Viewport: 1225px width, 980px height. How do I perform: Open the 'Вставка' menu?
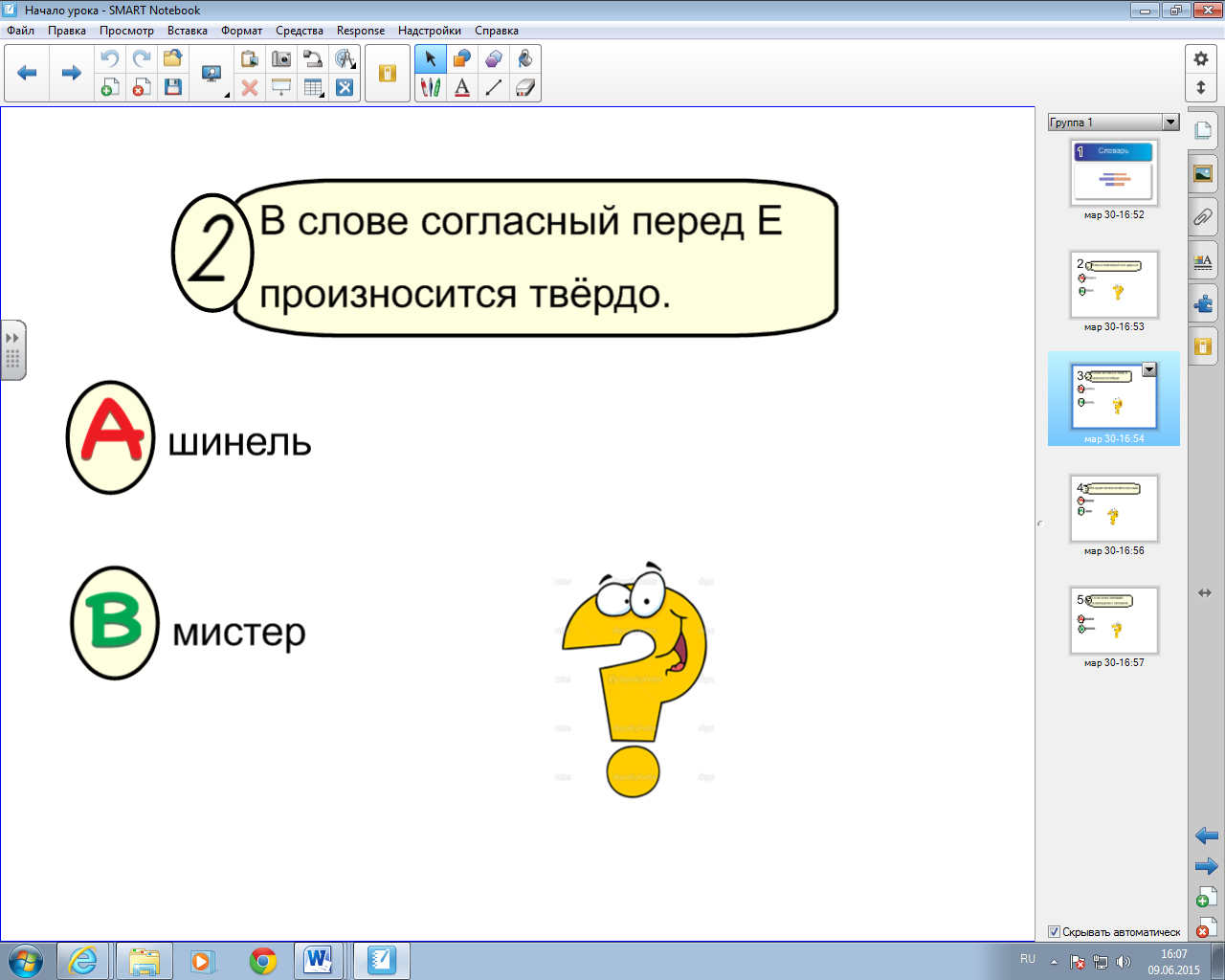pyautogui.click(x=187, y=31)
